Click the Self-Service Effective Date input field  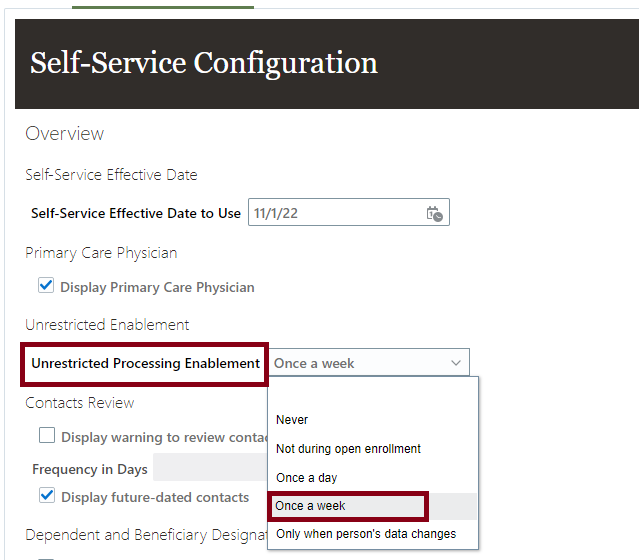335,213
